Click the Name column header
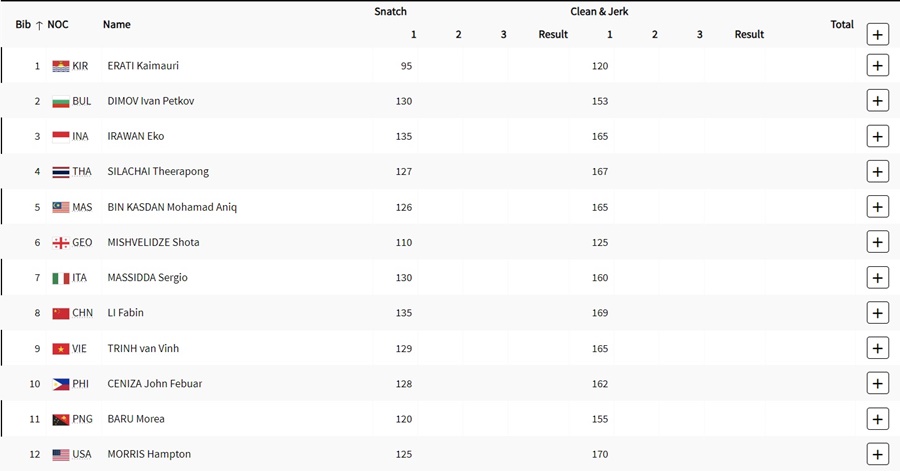 coord(117,25)
